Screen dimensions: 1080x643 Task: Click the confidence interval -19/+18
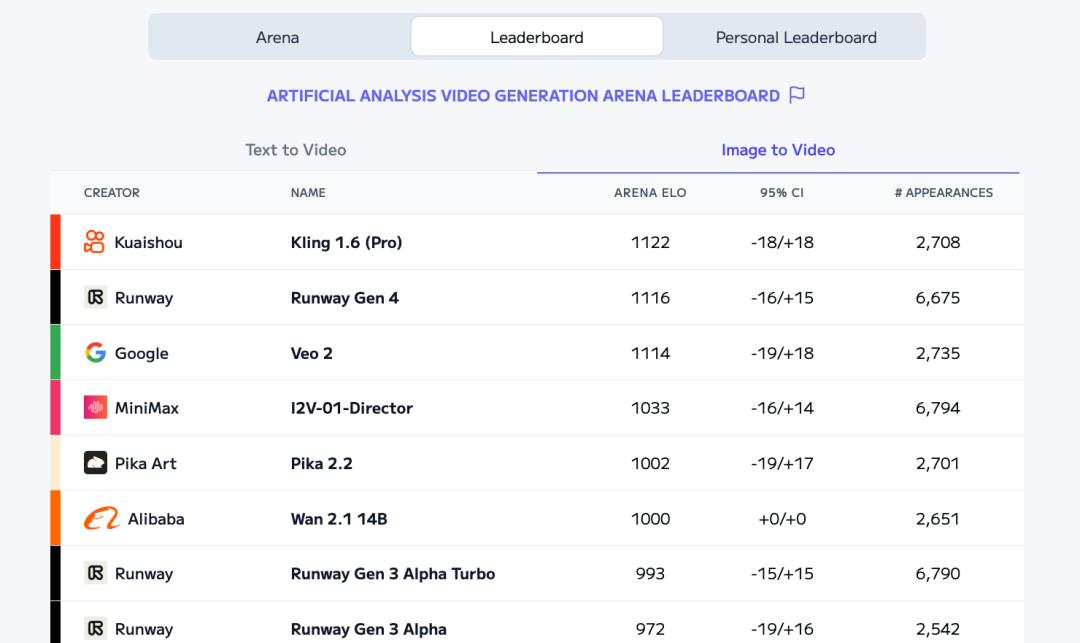coord(782,353)
